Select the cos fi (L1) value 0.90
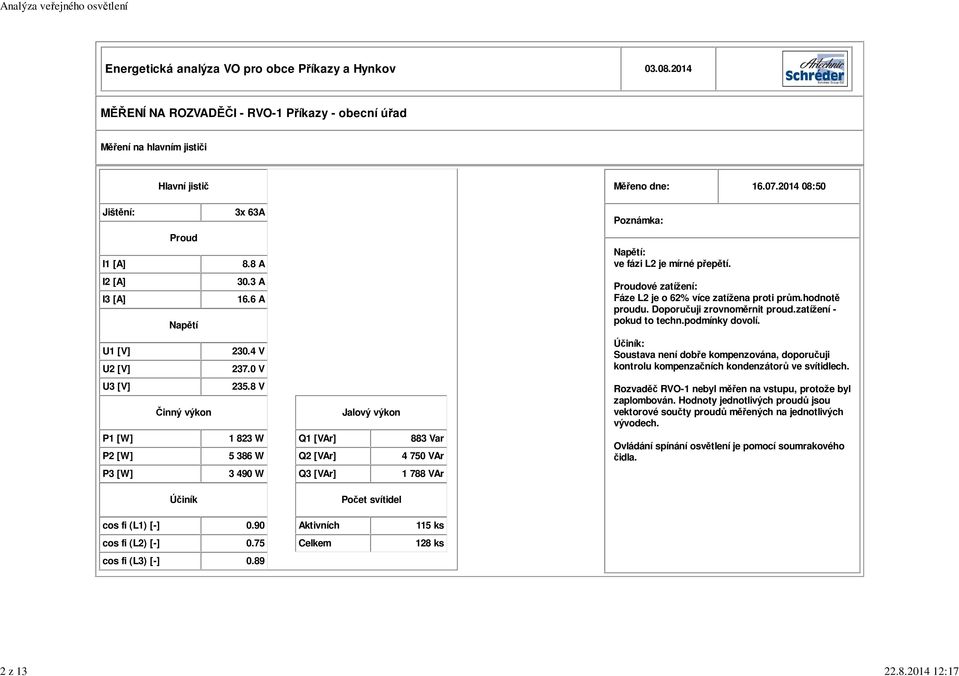This screenshot has height=676, width=959. 256,526
